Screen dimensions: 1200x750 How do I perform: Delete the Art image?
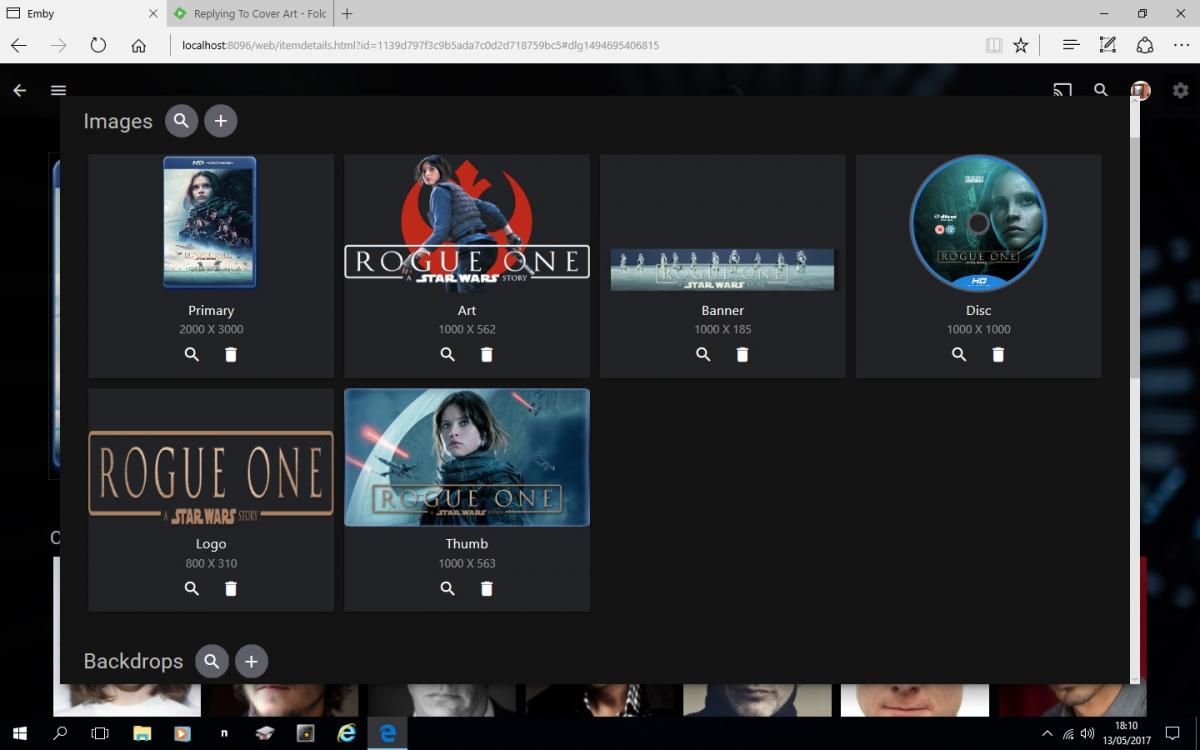[487, 355]
